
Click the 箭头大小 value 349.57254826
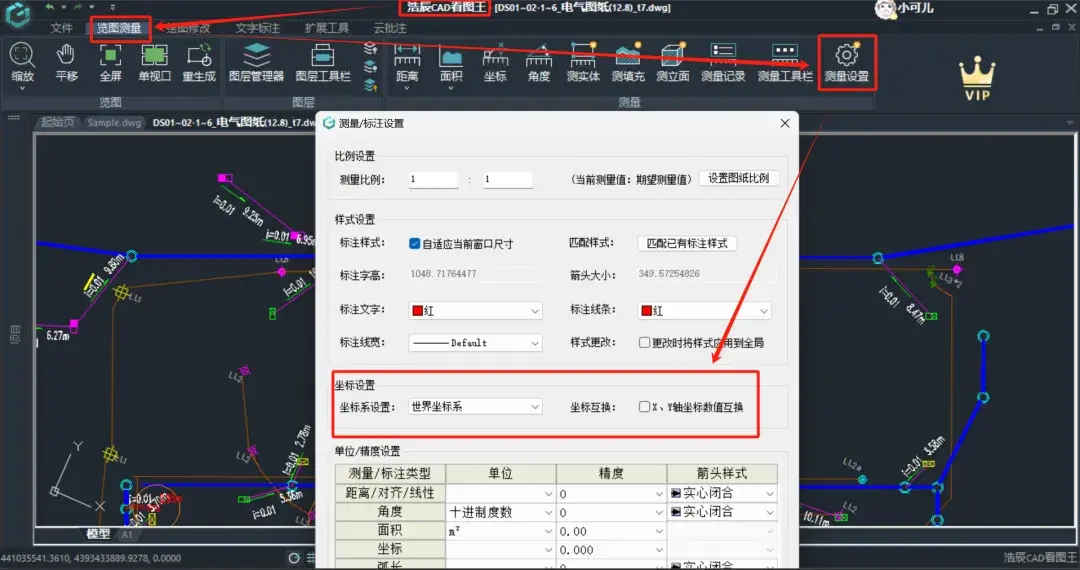click(707, 274)
